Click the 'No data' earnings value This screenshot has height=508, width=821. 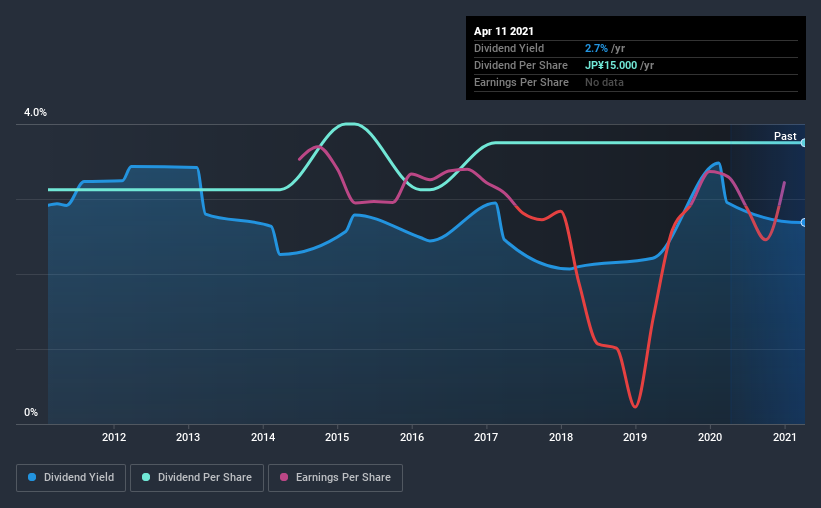pyautogui.click(x=604, y=82)
